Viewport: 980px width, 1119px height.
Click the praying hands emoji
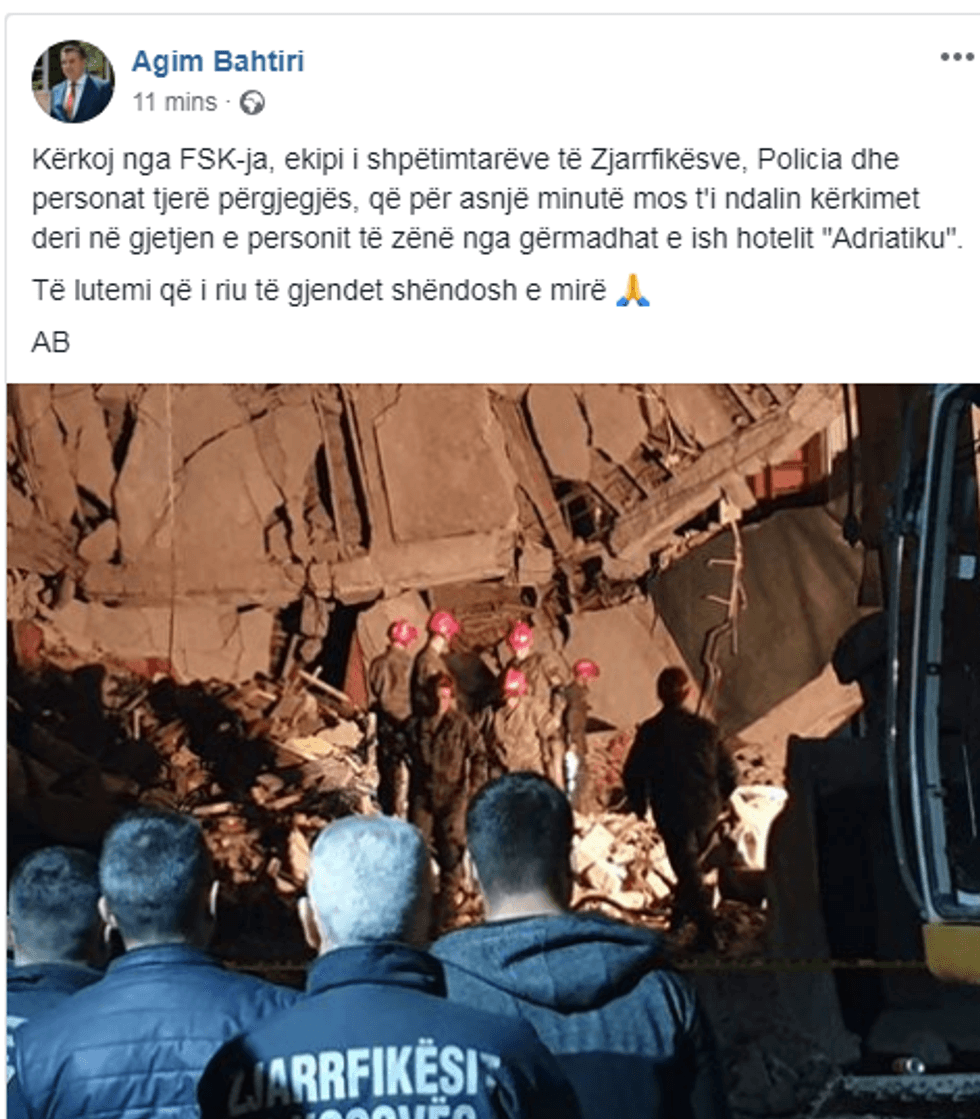[633, 290]
